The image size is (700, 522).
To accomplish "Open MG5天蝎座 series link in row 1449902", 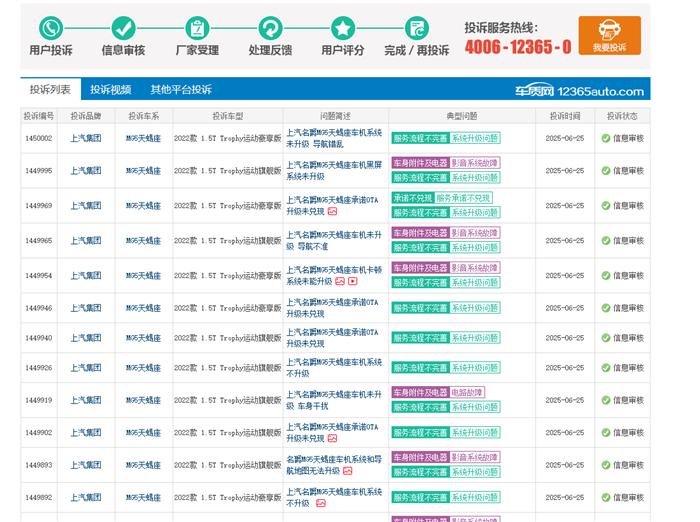I will 143,433.
